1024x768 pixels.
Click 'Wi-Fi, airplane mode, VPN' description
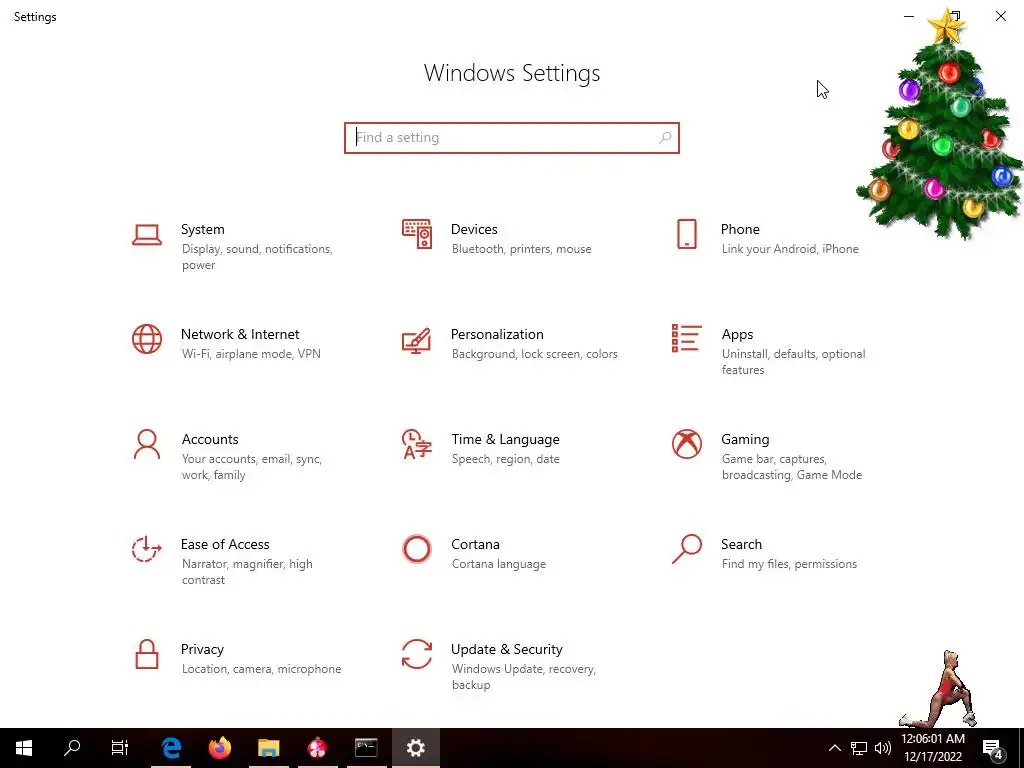[x=251, y=354]
